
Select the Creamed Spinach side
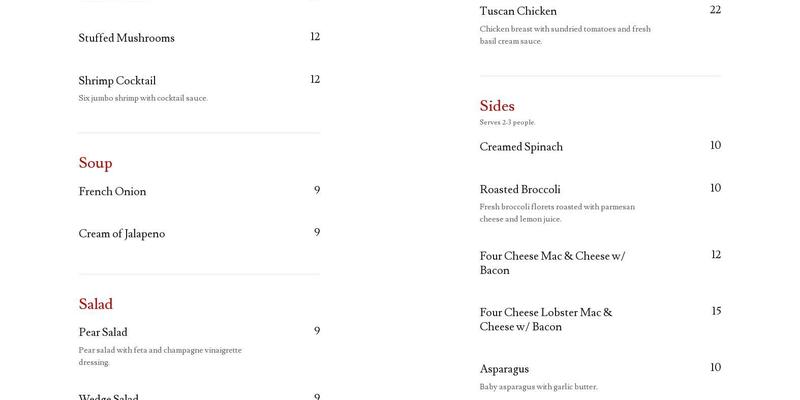pos(521,147)
